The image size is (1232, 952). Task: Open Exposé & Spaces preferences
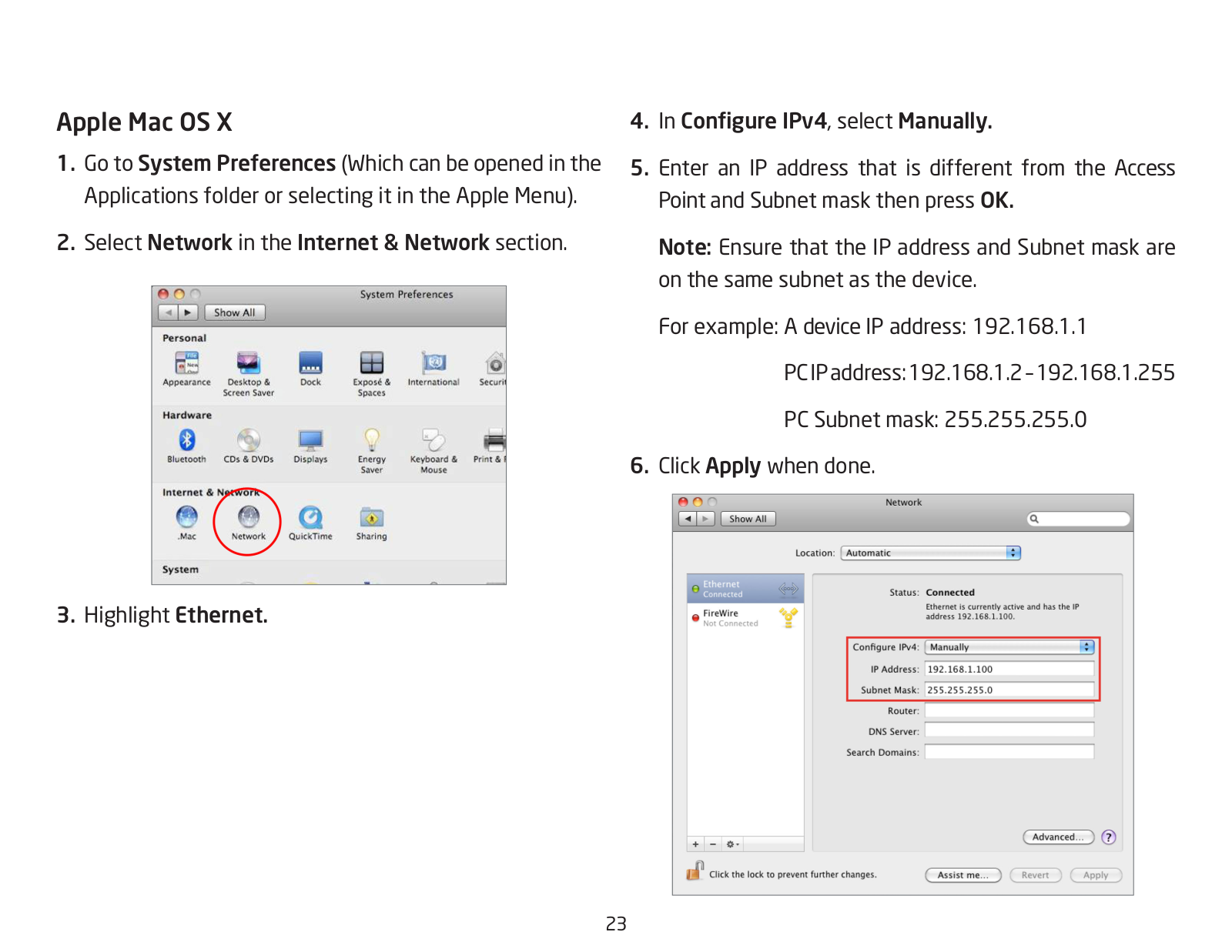[371, 374]
